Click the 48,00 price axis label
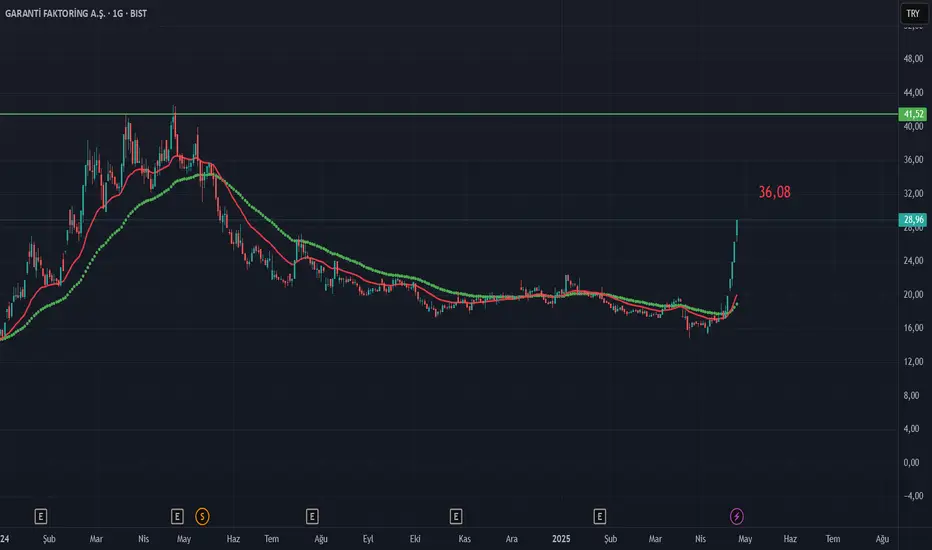This screenshot has width=932, height=550. (913, 59)
